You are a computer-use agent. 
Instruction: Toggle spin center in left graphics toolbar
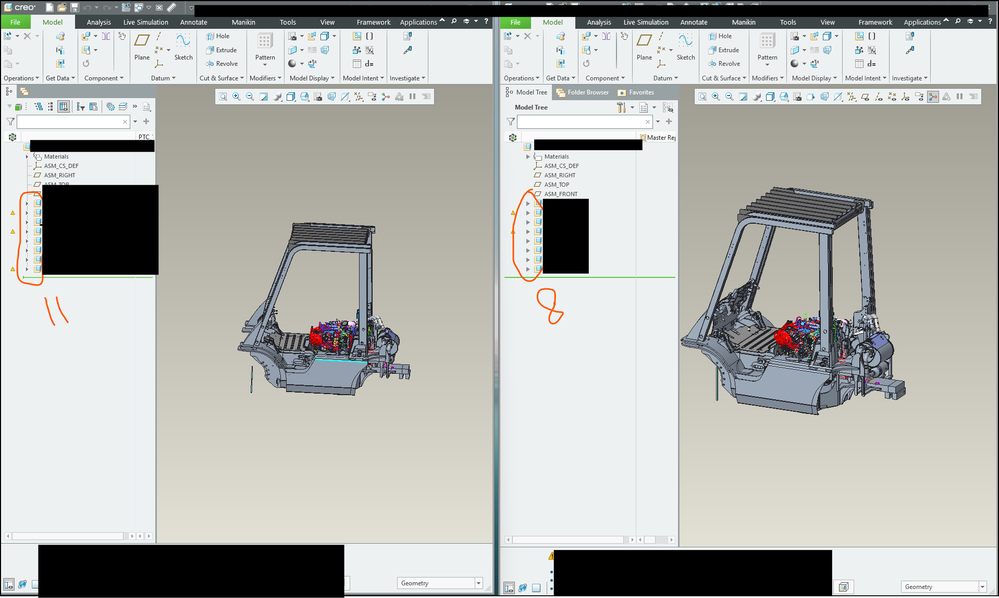(385, 97)
